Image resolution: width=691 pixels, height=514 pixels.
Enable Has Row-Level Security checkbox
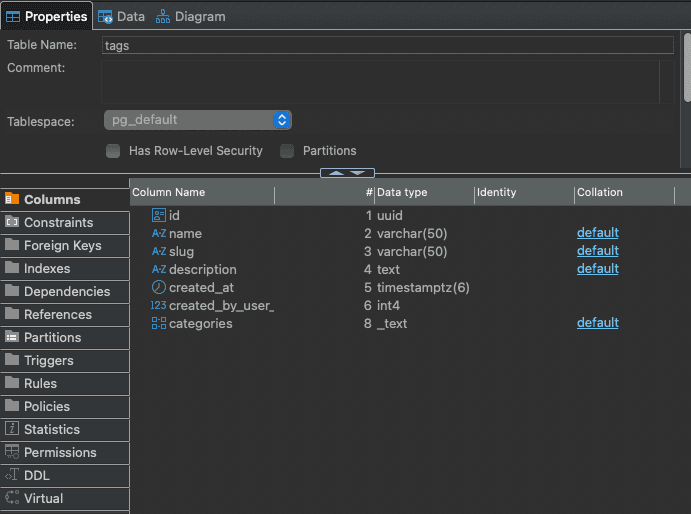coord(113,151)
